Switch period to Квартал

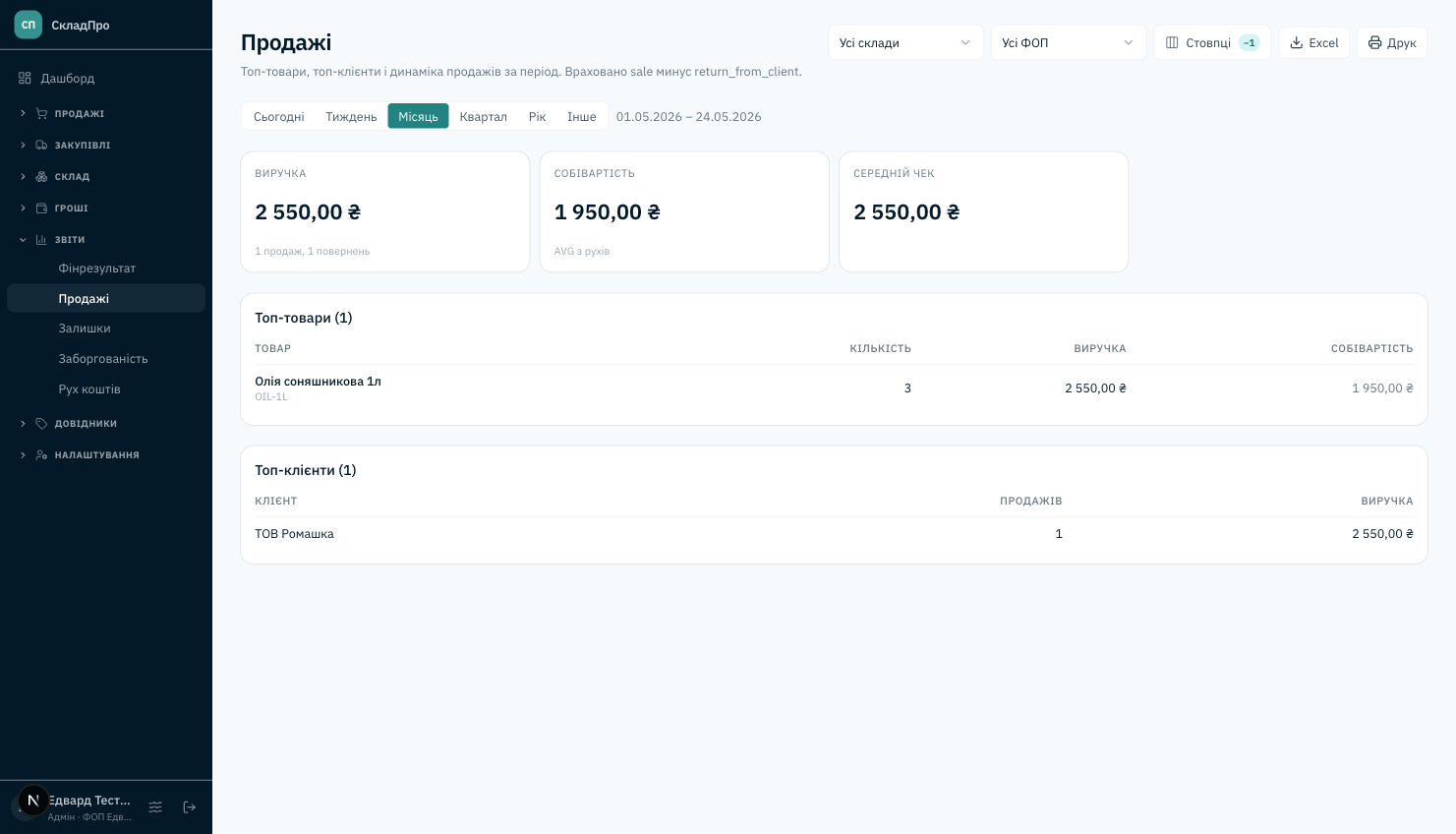pos(483,116)
